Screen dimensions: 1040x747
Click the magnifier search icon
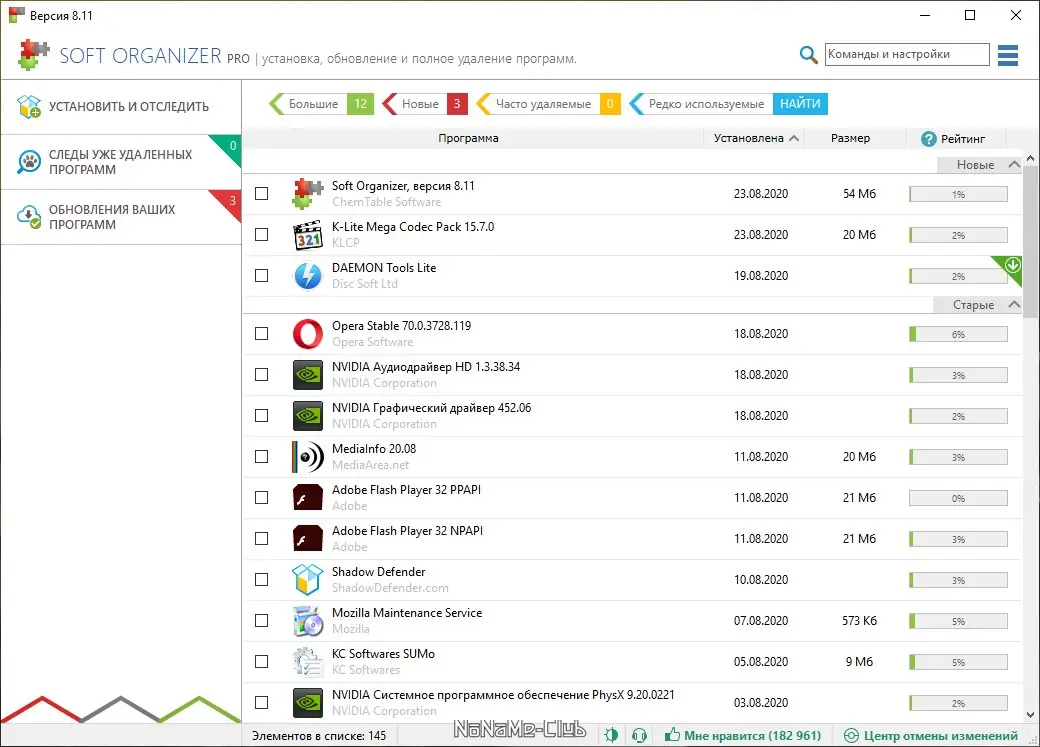(x=808, y=55)
